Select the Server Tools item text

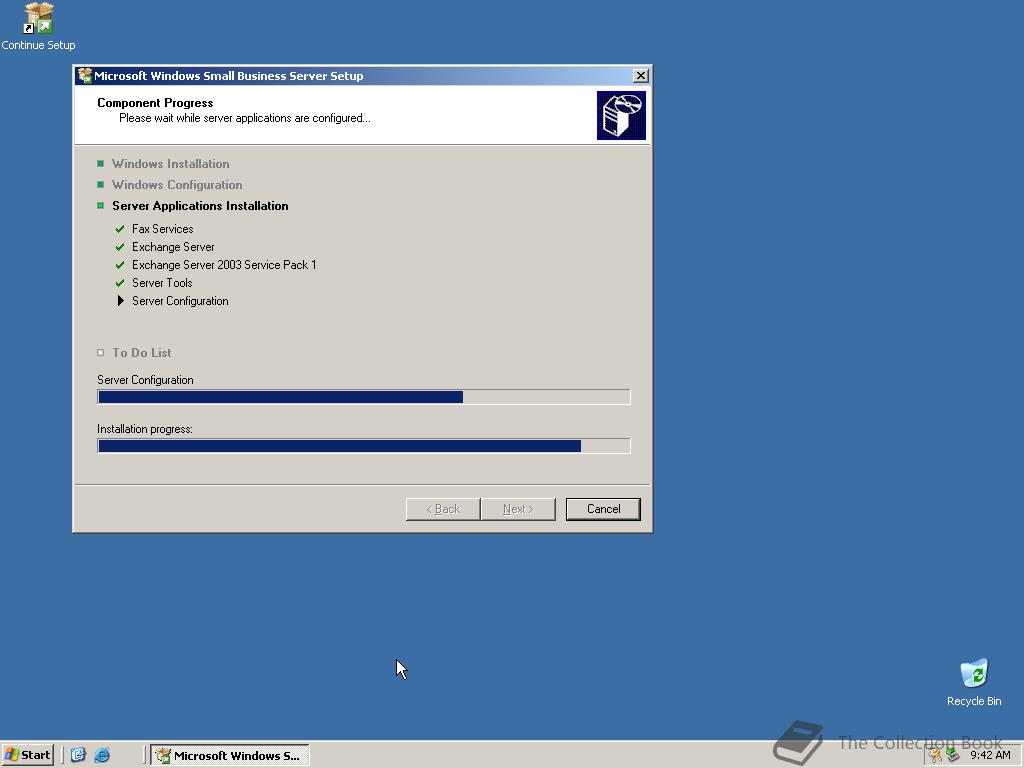point(162,283)
